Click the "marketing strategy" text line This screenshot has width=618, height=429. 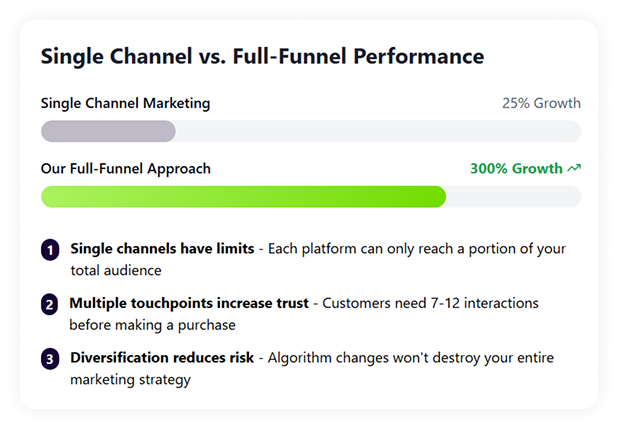click(130, 380)
